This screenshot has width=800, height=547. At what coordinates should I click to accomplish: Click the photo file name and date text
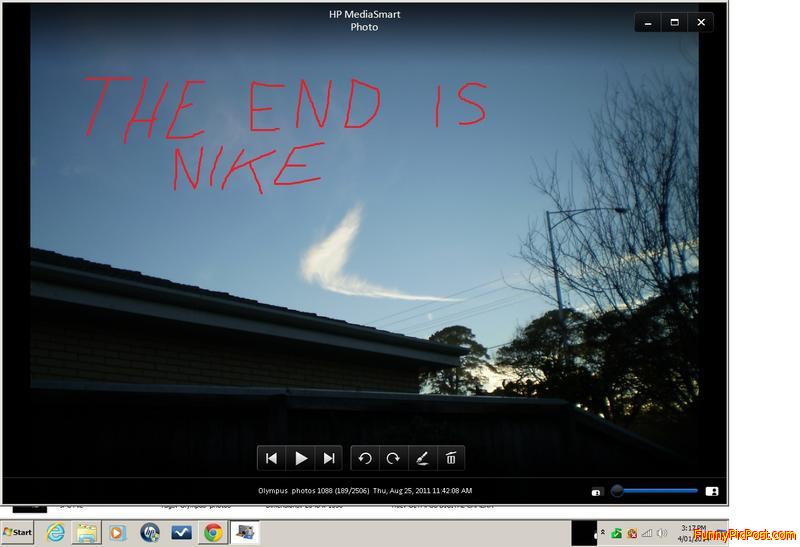(365, 490)
